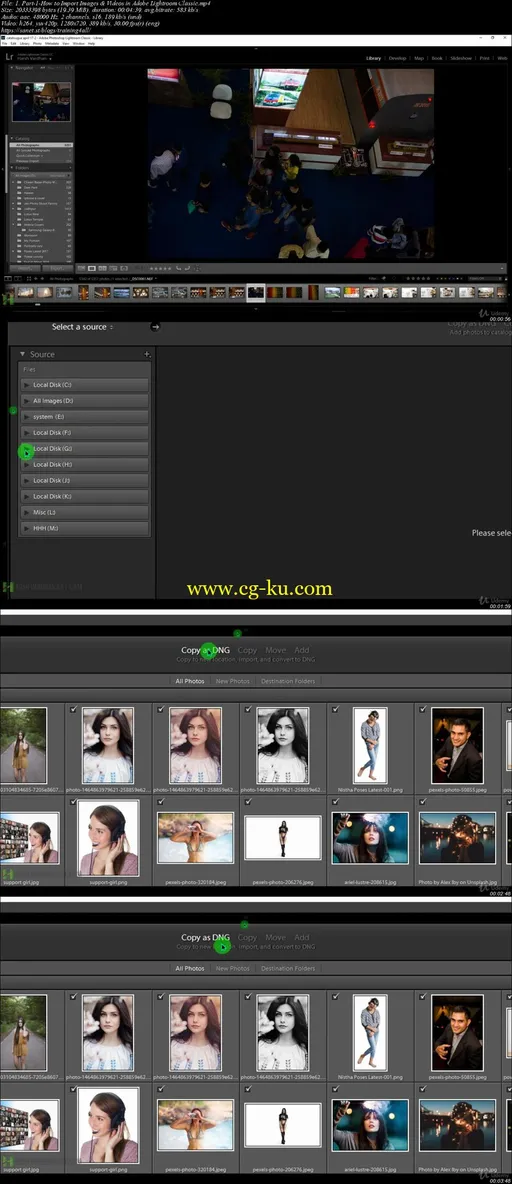Viewport: 512px width, 1184px height.
Task: Open the Book module
Action: tap(438, 58)
